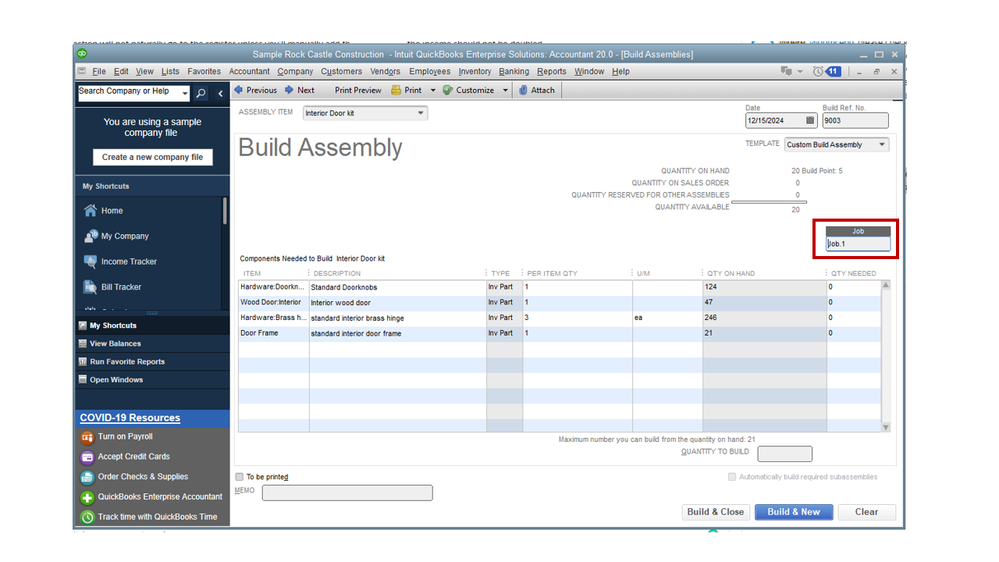The height and width of the screenshot is (562, 999).
Task: Open the Lists menu
Action: (x=170, y=71)
